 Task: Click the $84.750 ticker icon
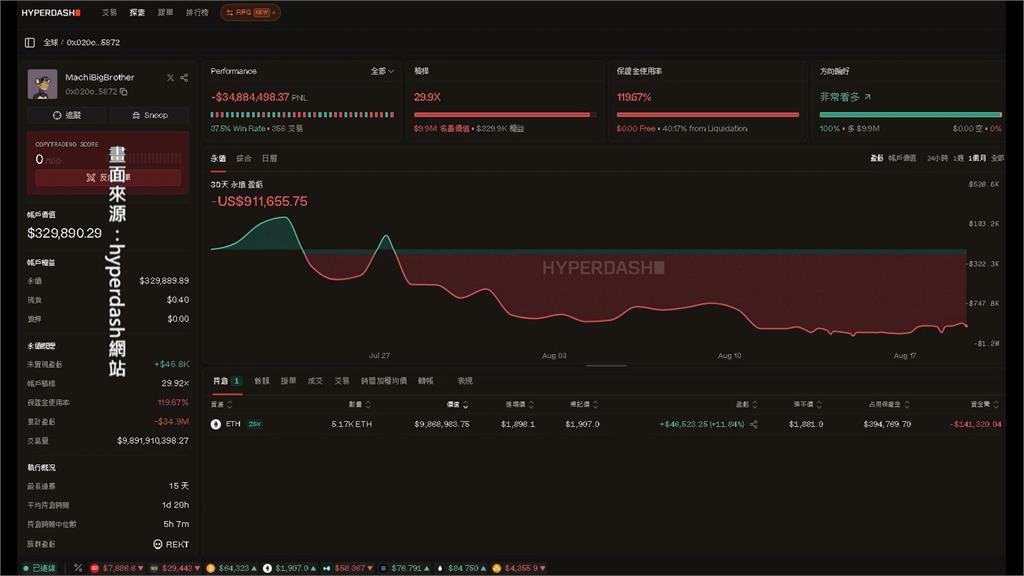[440, 568]
